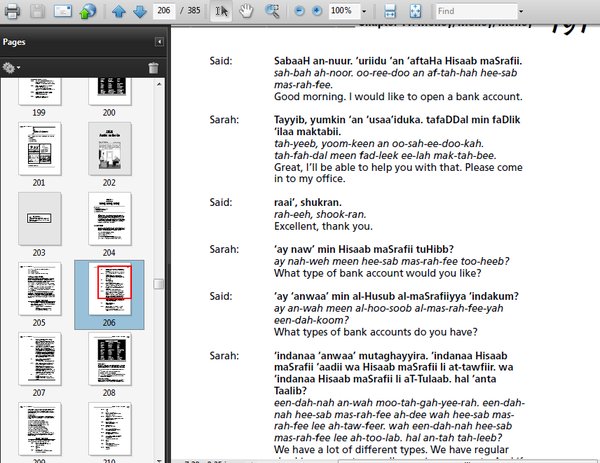This screenshot has height=463, width=600.
Task: Click the text 'Excellent, thank you.'
Action: pyautogui.click(x=323, y=226)
